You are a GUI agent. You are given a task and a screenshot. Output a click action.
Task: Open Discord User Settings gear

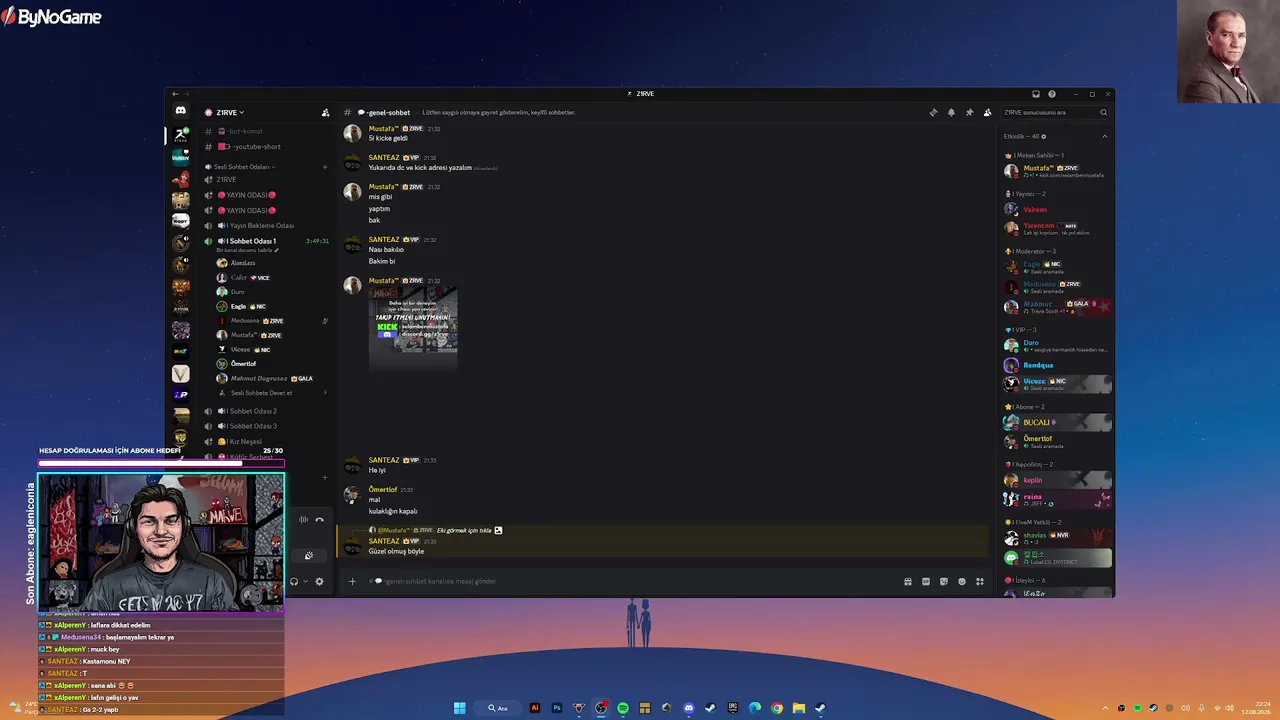pos(319,581)
